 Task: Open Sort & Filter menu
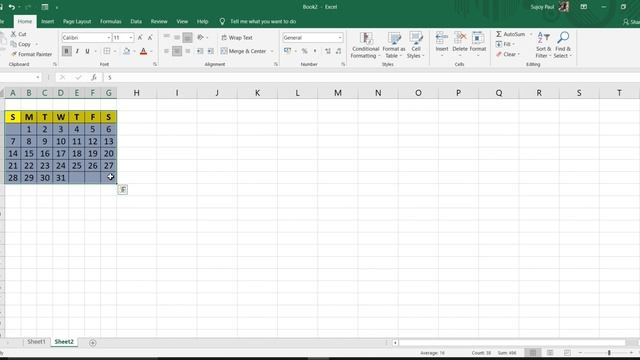(543, 45)
